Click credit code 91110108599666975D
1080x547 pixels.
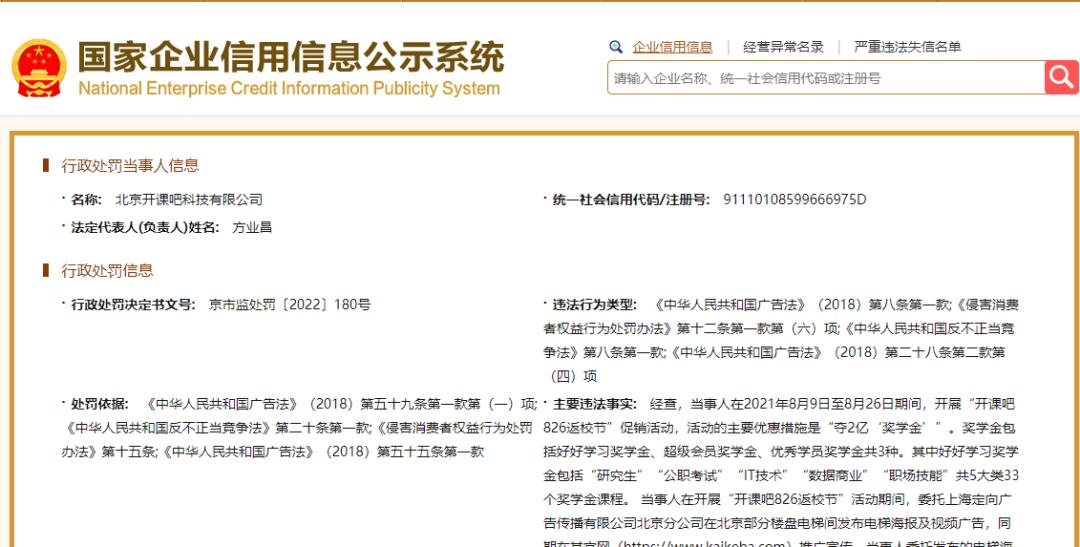pos(794,200)
